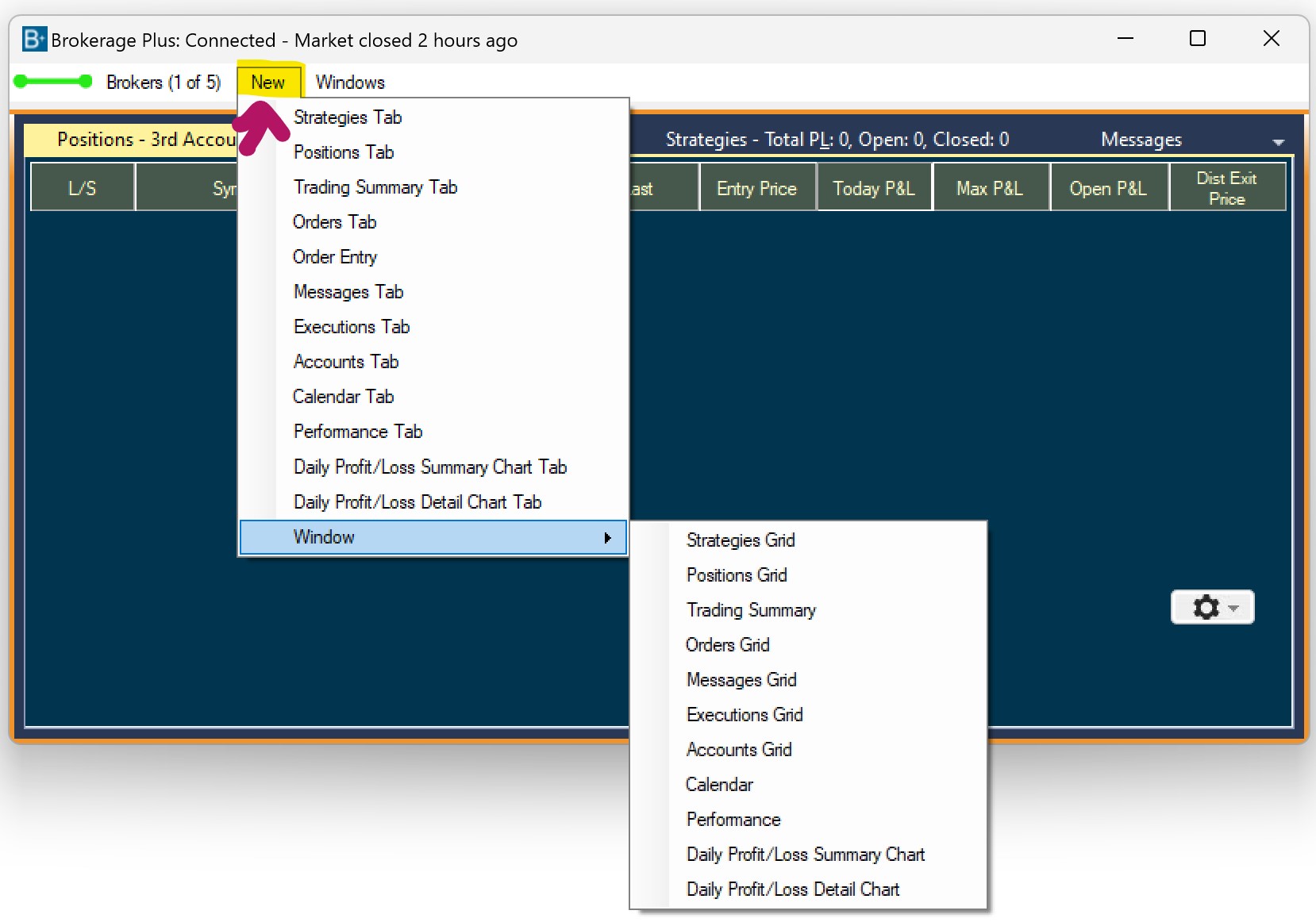Select Calendar Tab menu item
This screenshot has height=922, width=1316.
click(343, 397)
